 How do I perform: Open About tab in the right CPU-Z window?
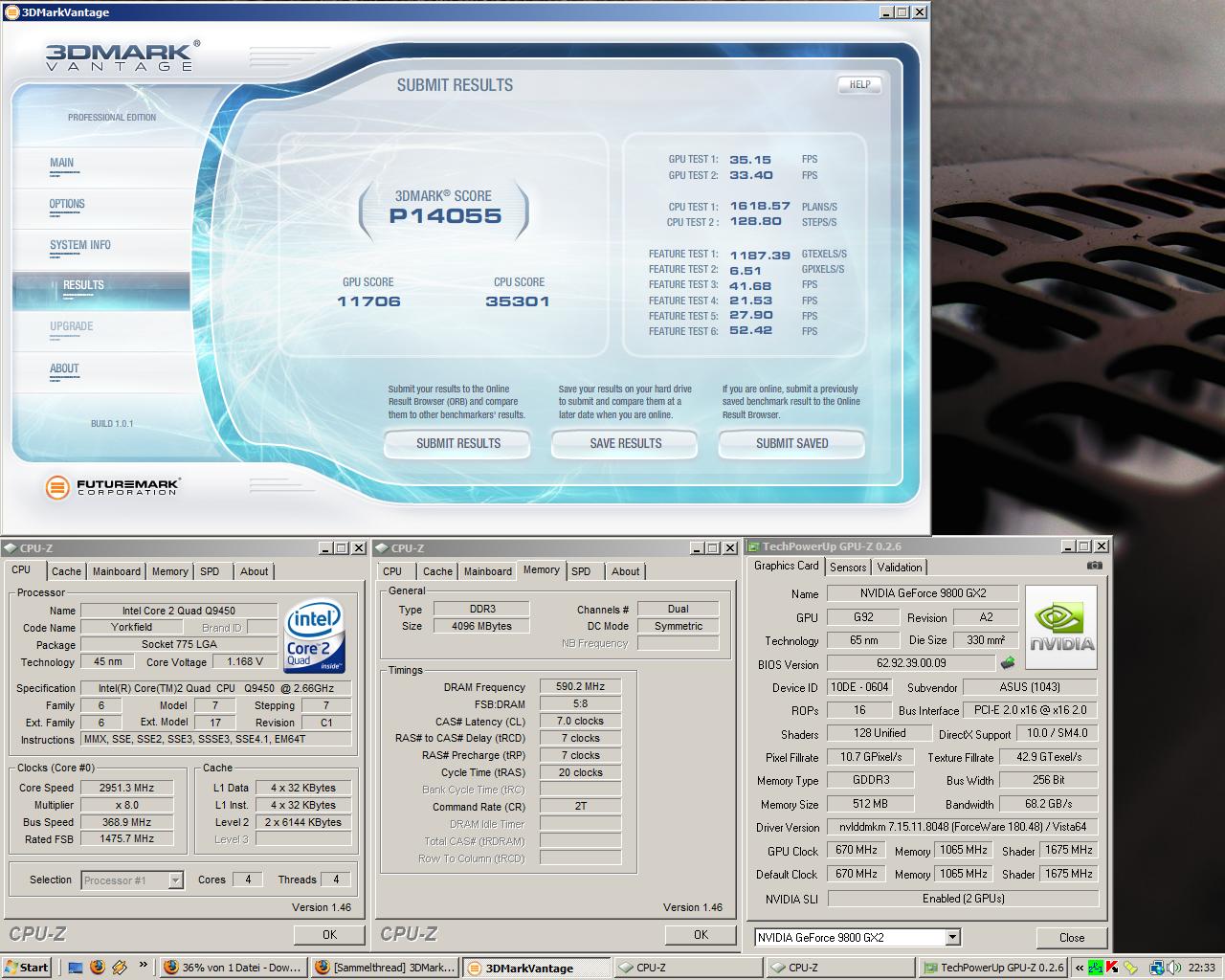626,571
